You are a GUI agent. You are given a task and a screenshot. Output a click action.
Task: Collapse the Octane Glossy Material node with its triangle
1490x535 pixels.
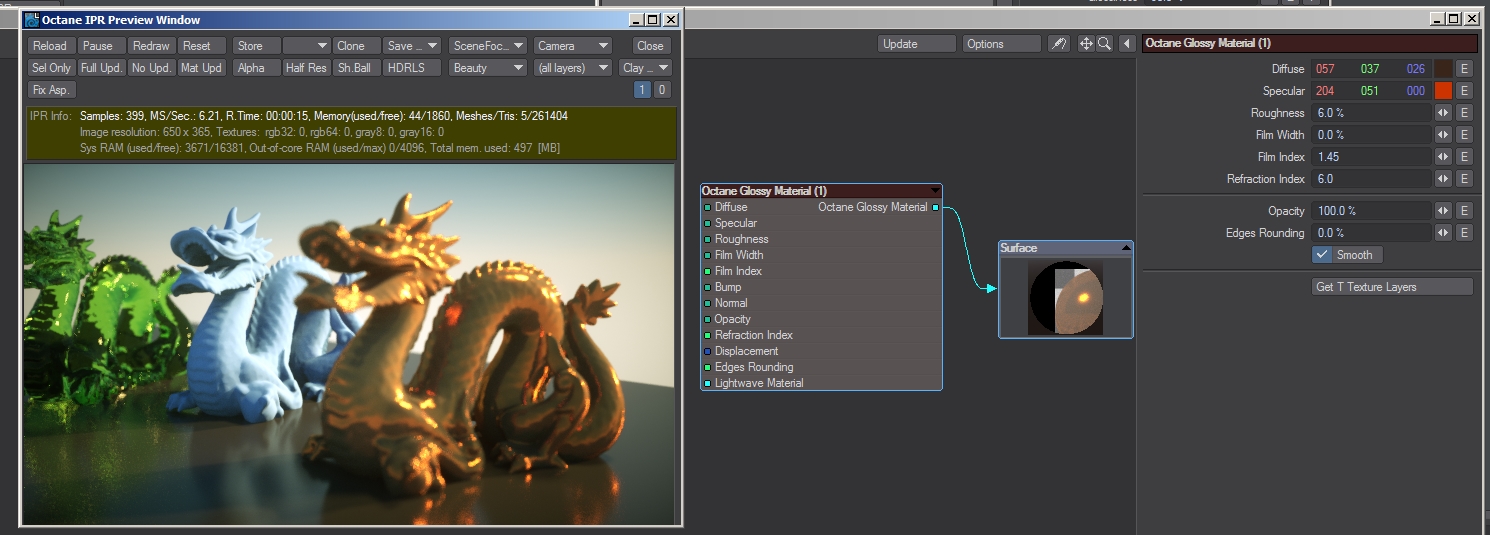(935, 191)
